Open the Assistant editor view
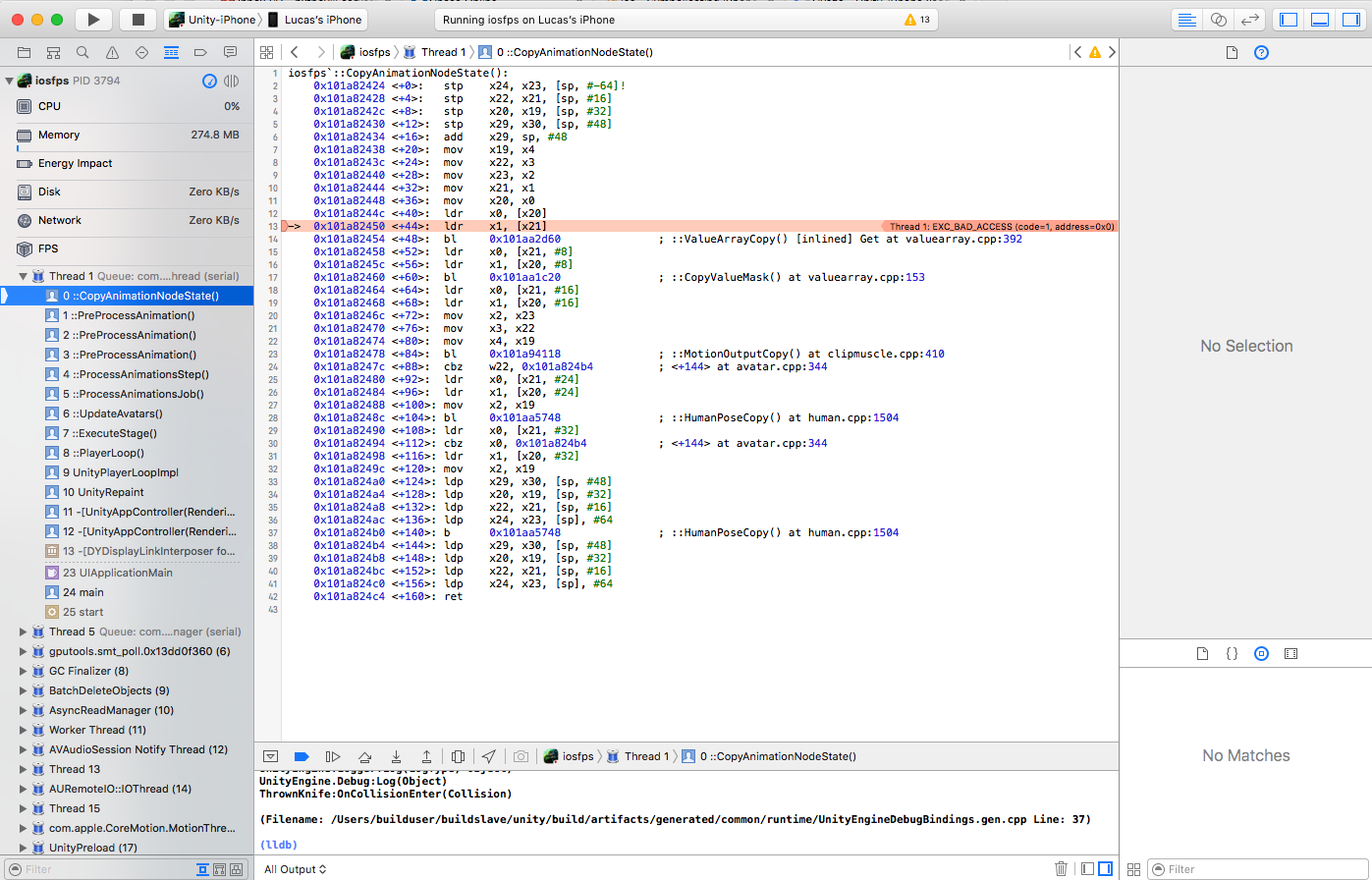1372x880 pixels. click(x=1219, y=20)
